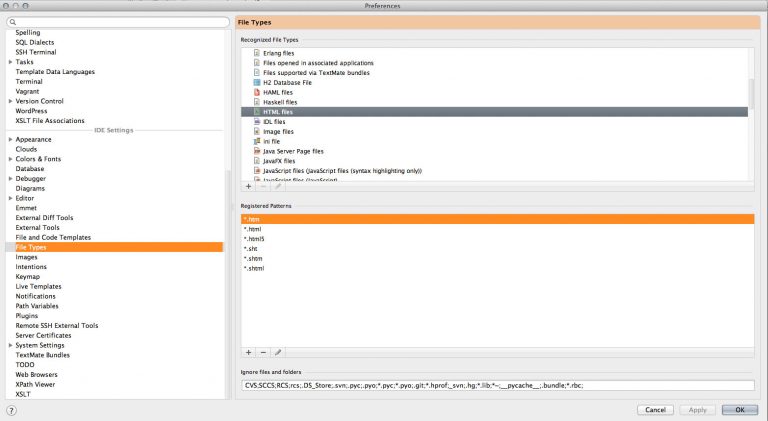768x421 pixels.
Task: Click the Erlang files type icon
Action: coord(257,53)
